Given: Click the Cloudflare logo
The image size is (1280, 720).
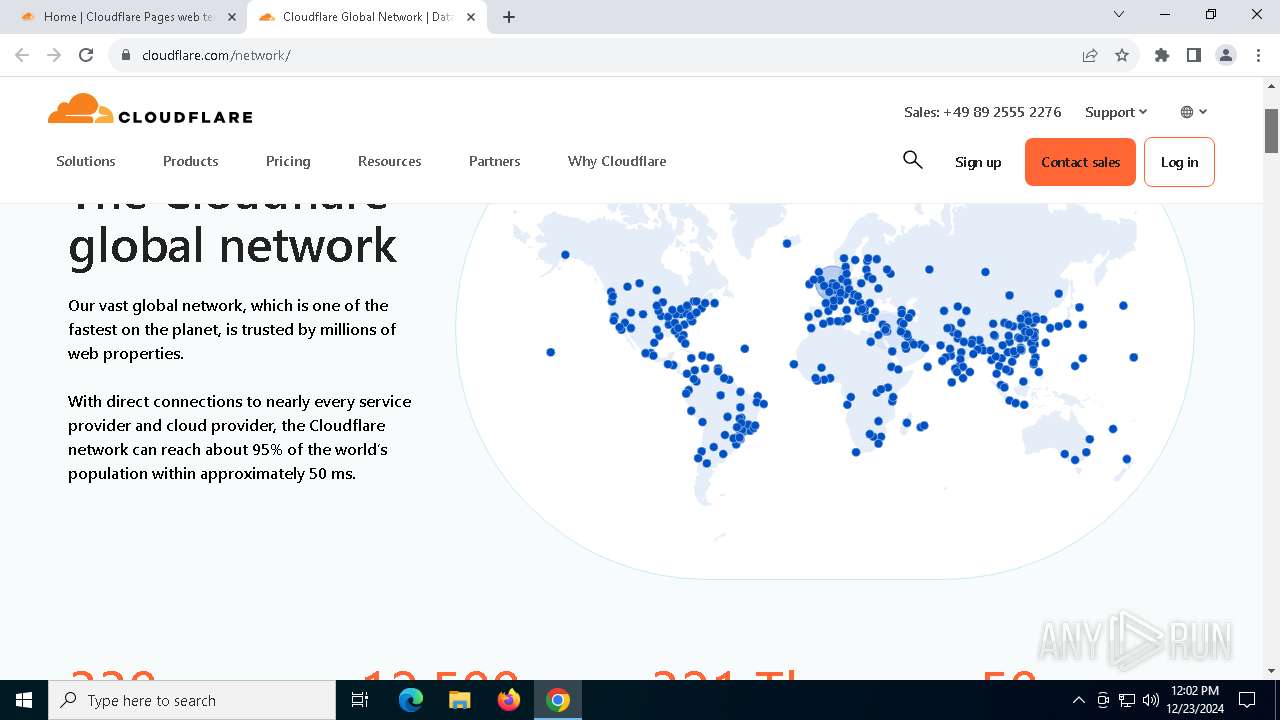Looking at the screenshot, I should [150, 109].
